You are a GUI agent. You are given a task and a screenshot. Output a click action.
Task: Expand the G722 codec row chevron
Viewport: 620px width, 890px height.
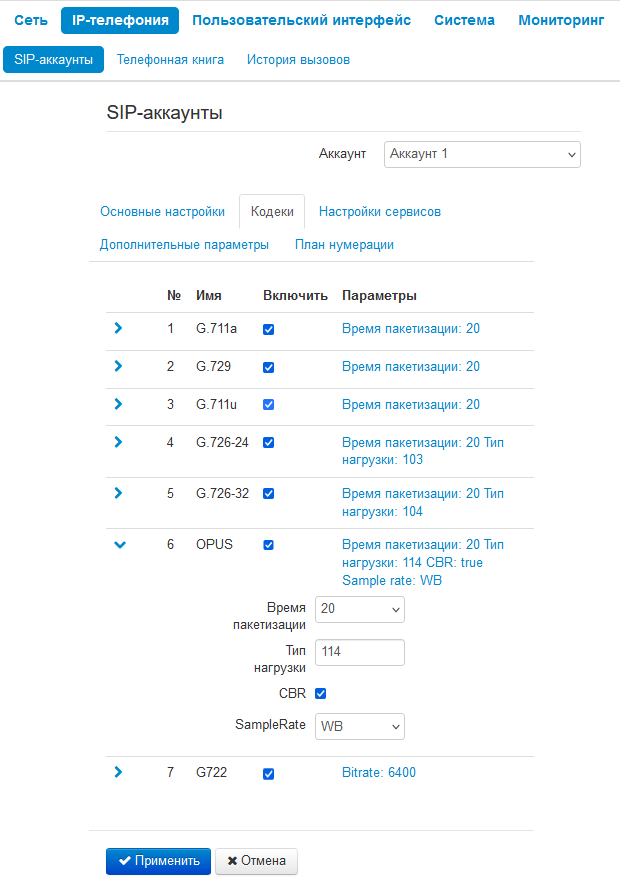pos(118,772)
